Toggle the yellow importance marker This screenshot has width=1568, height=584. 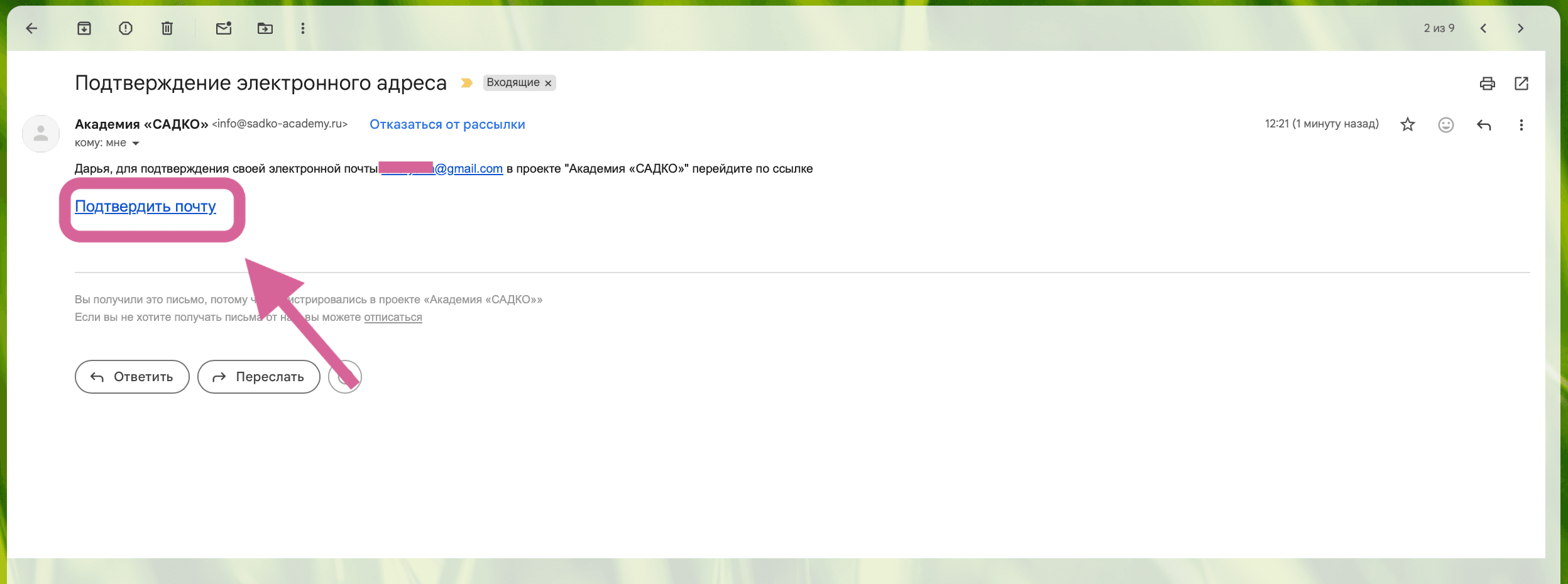coord(466,83)
